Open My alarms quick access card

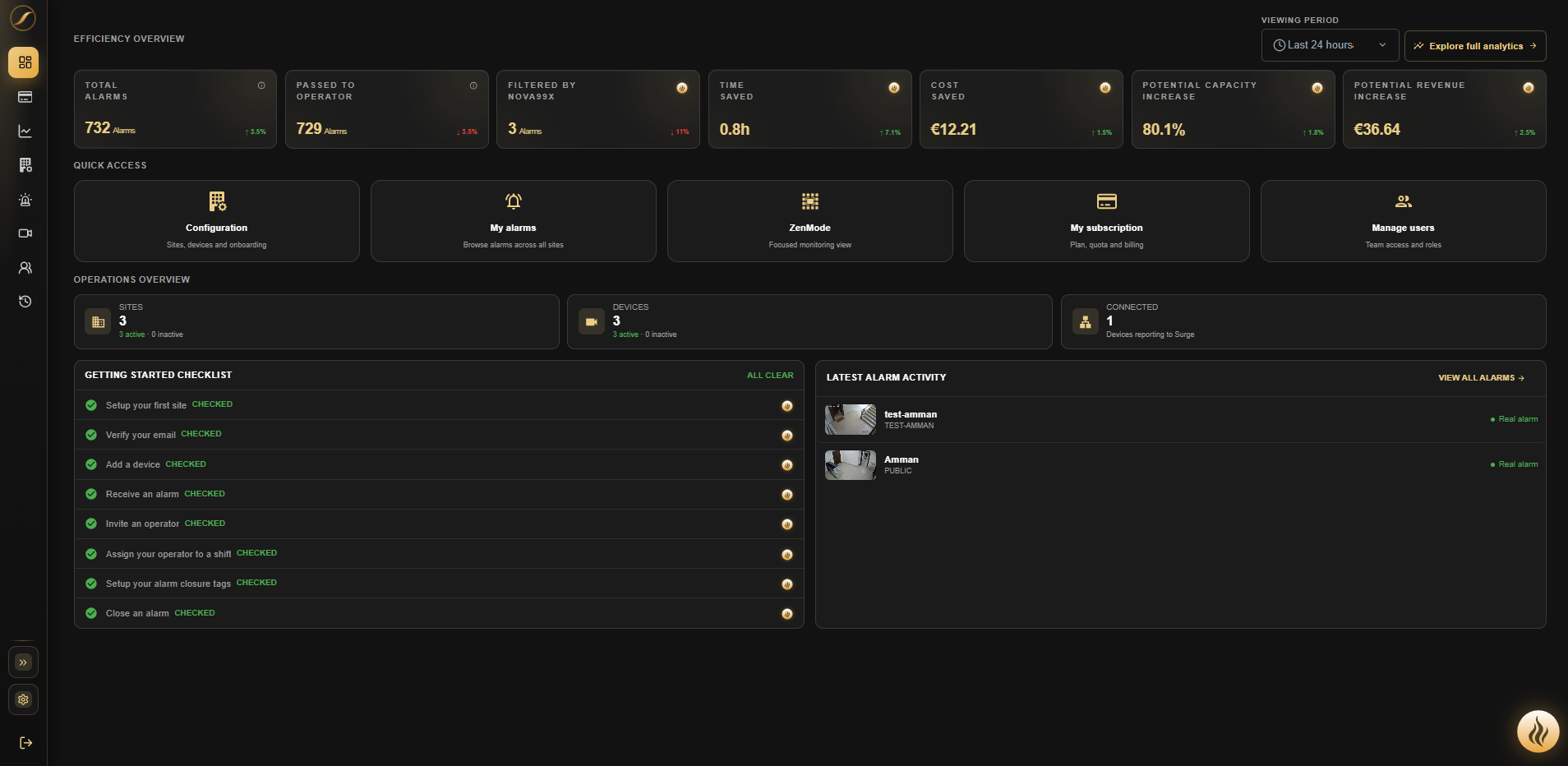pos(514,221)
